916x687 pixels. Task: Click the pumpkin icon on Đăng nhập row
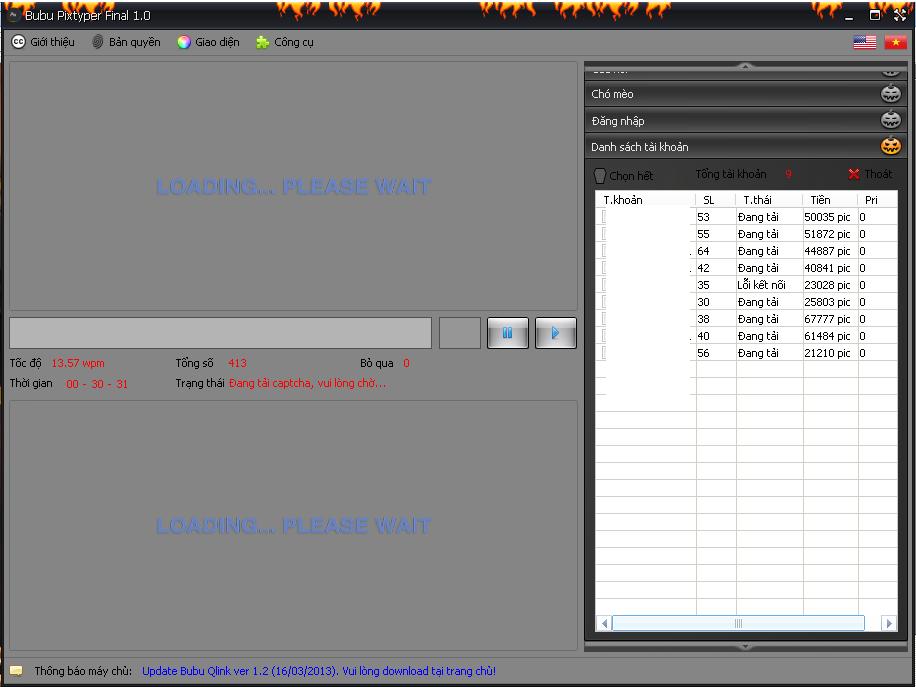click(x=891, y=120)
